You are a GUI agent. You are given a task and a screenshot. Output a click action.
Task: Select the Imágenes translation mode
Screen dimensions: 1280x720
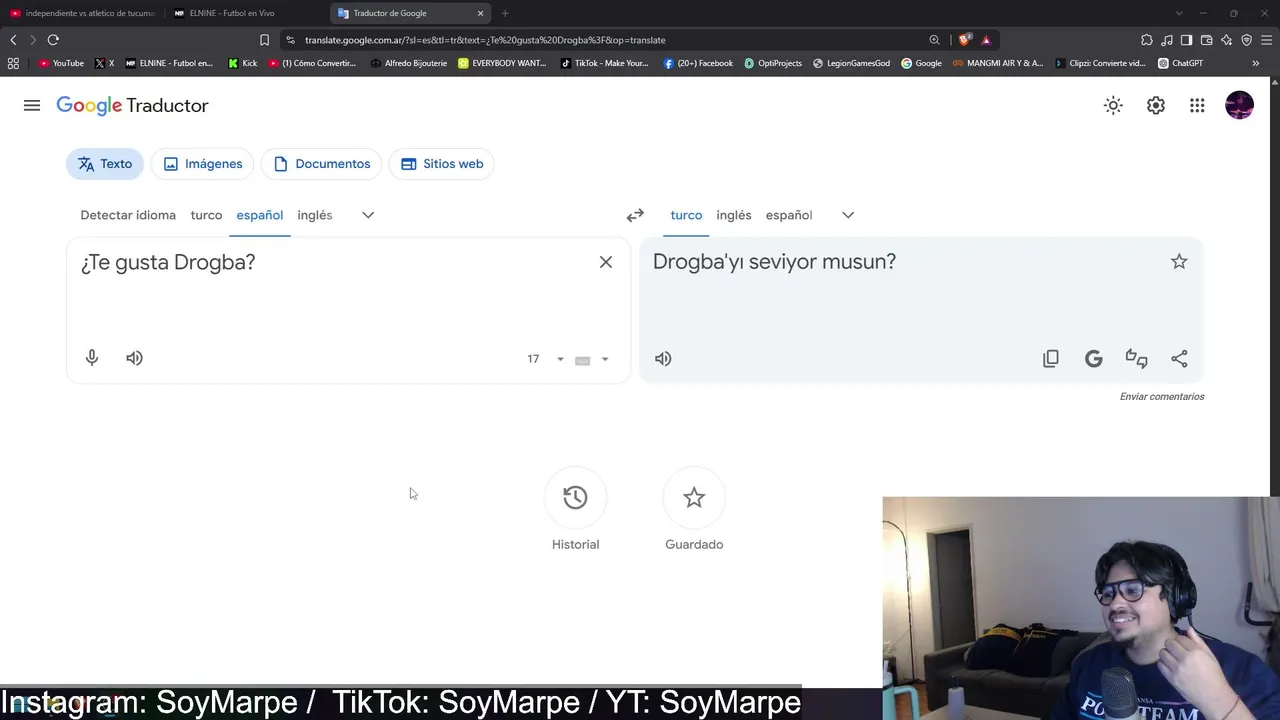pyautogui.click(x=203, y=164)
